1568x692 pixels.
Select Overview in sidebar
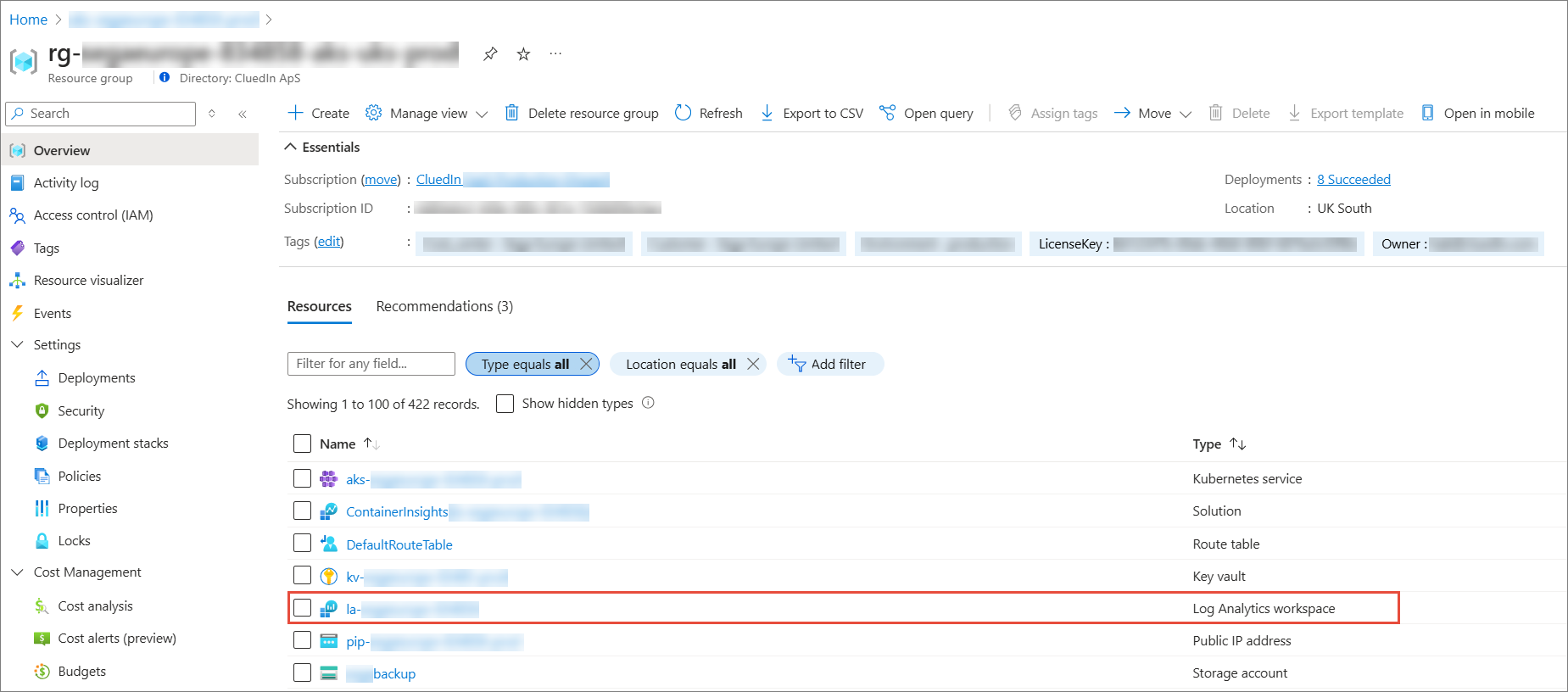pyautogui.click(x=131, y=150)
